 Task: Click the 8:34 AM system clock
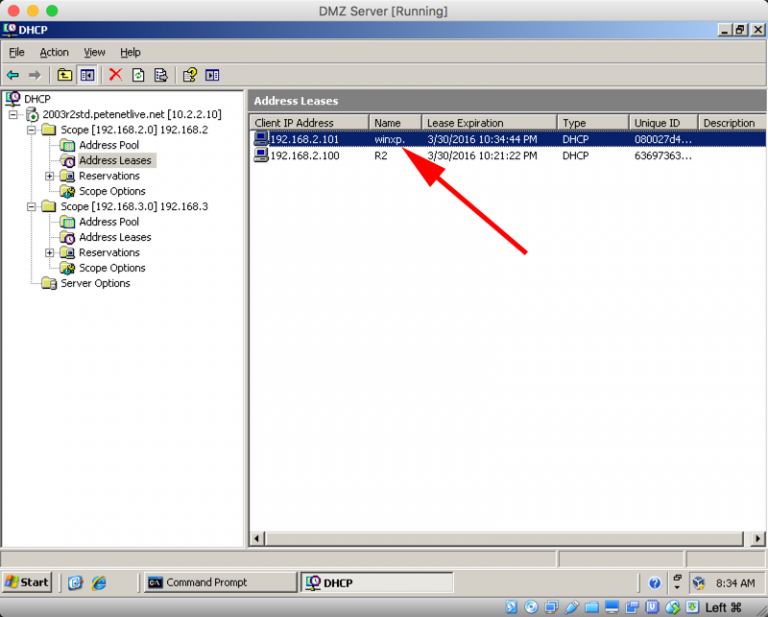click(735, 583)
